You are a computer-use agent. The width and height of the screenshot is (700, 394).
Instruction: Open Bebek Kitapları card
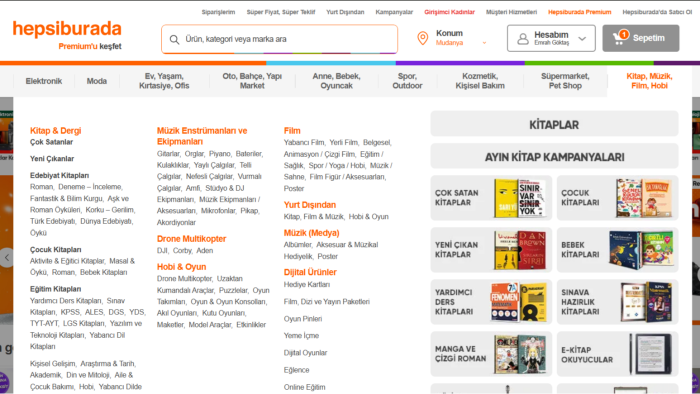click(x=617, y=250)
